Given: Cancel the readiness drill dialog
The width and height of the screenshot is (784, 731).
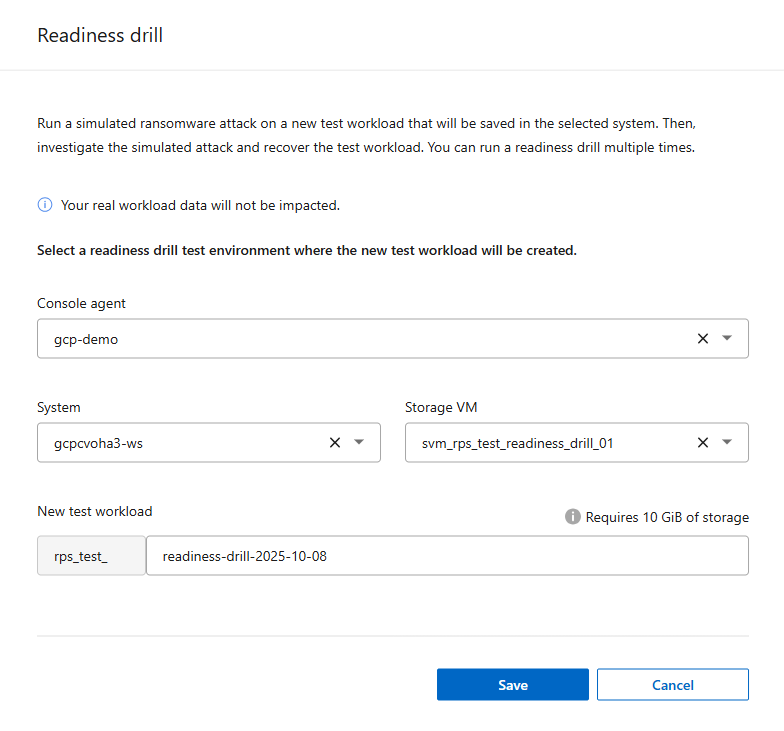Looking at the screenshot, I should tap(673, 685).
